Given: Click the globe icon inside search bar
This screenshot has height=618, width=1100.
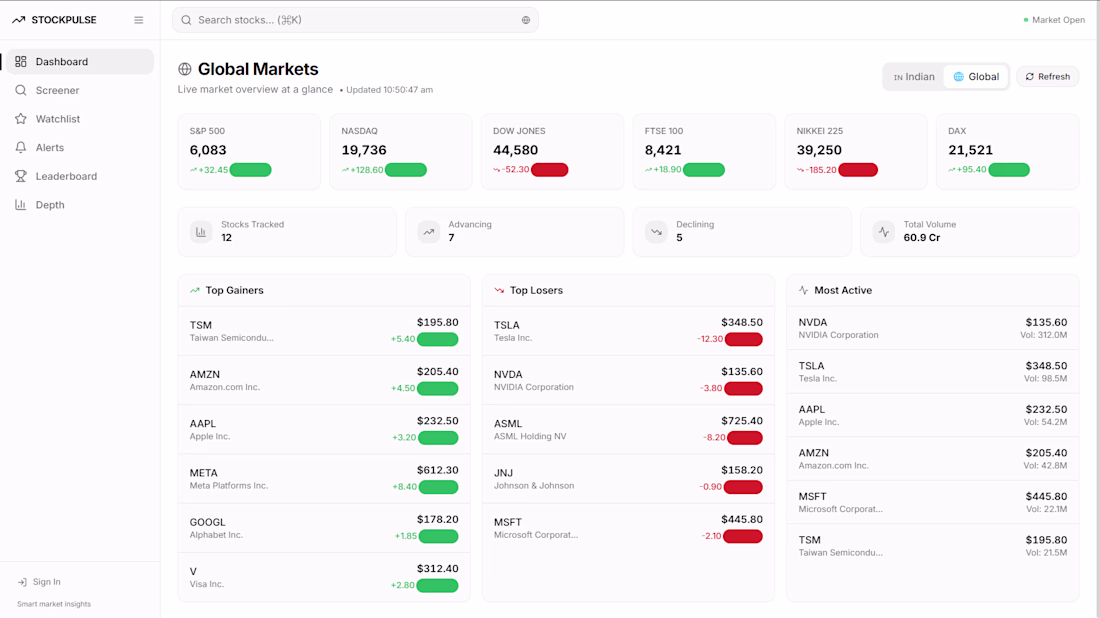Looking at the screenshot, I should coord(525,20).
